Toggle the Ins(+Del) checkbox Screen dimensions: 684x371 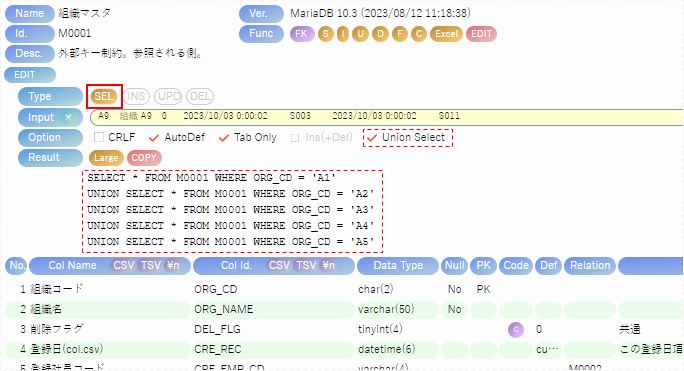click(x=295, y=138)
